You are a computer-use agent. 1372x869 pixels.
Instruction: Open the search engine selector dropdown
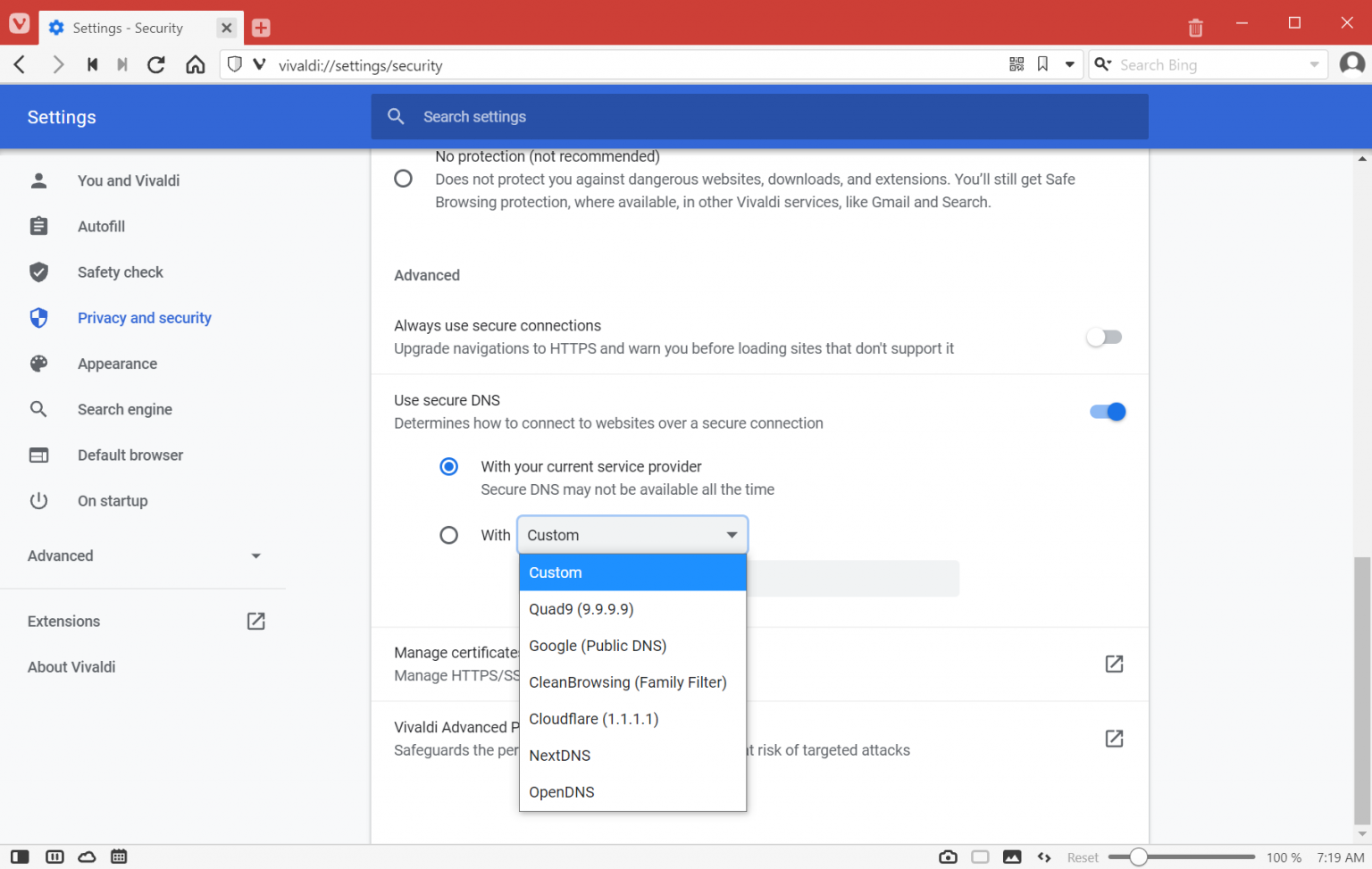(x=1105, y=64)
